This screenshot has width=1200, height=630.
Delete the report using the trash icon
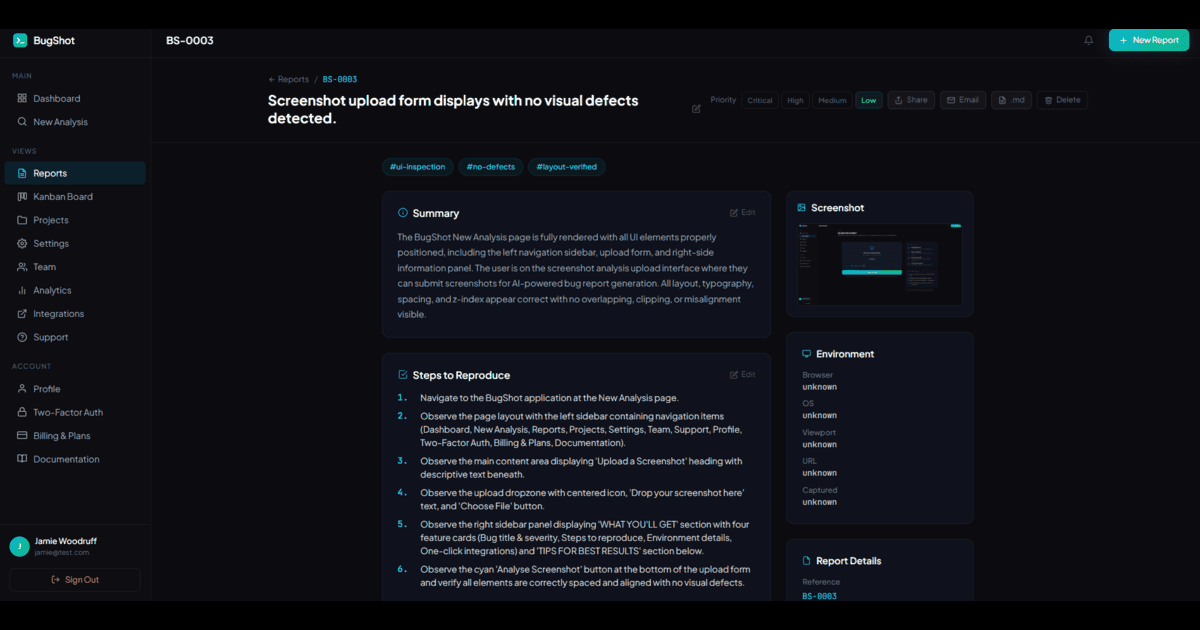point(1061,100)
